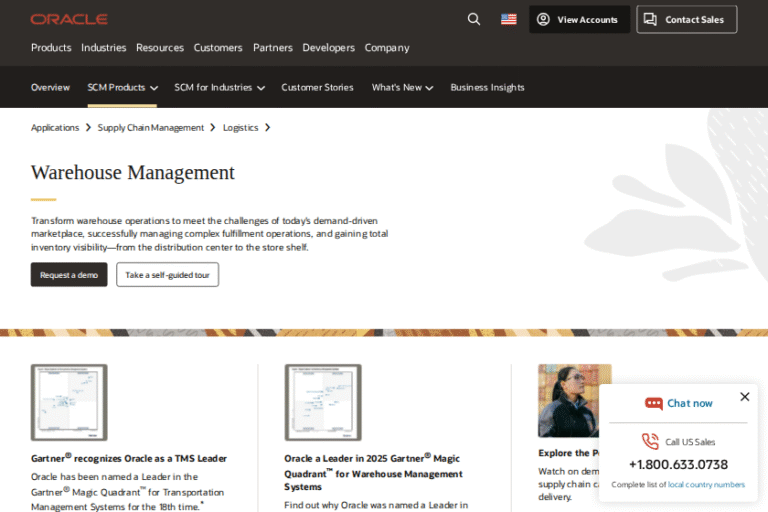Screen dimensions: 768x512
Task: Close the chat popup
Action: coord(744,397)
